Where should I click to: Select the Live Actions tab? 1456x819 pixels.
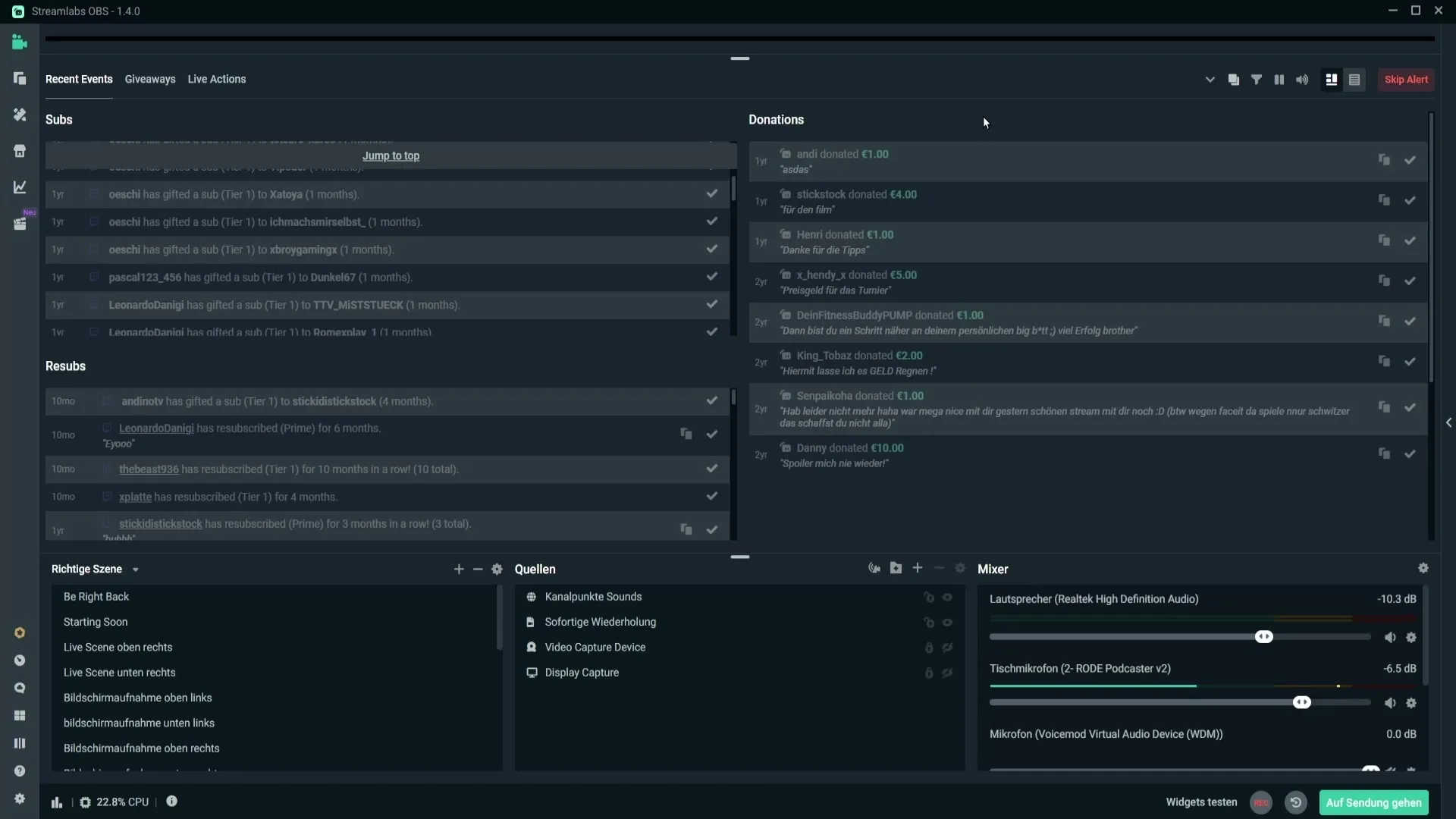[216, 78]
